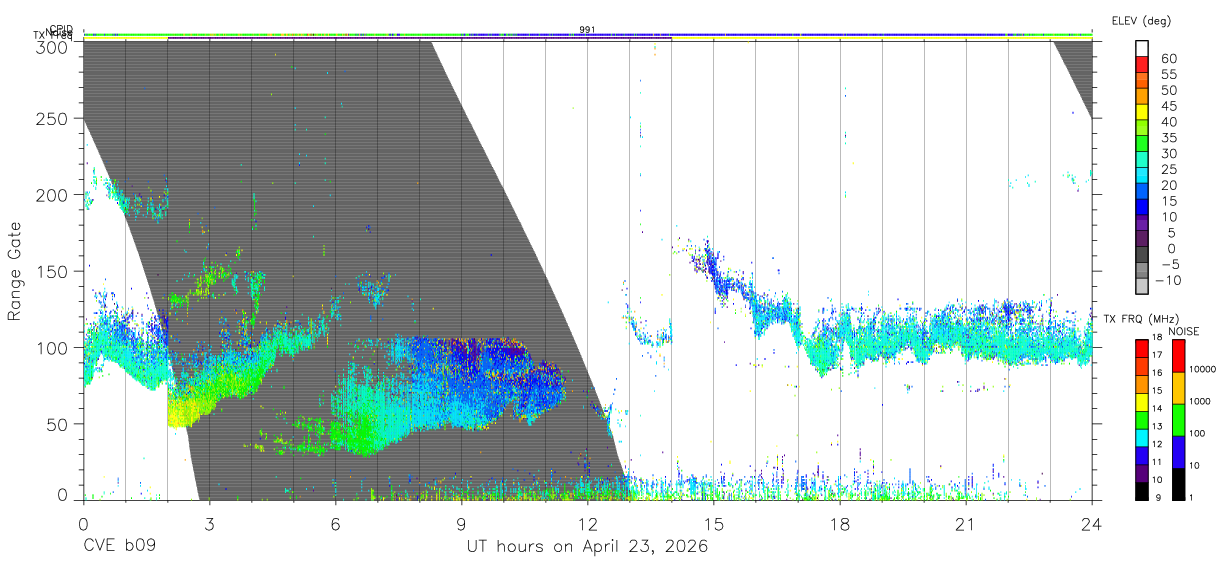
Task: Click the 15 tick on the UT hours axis
Action: pos(714,525)
